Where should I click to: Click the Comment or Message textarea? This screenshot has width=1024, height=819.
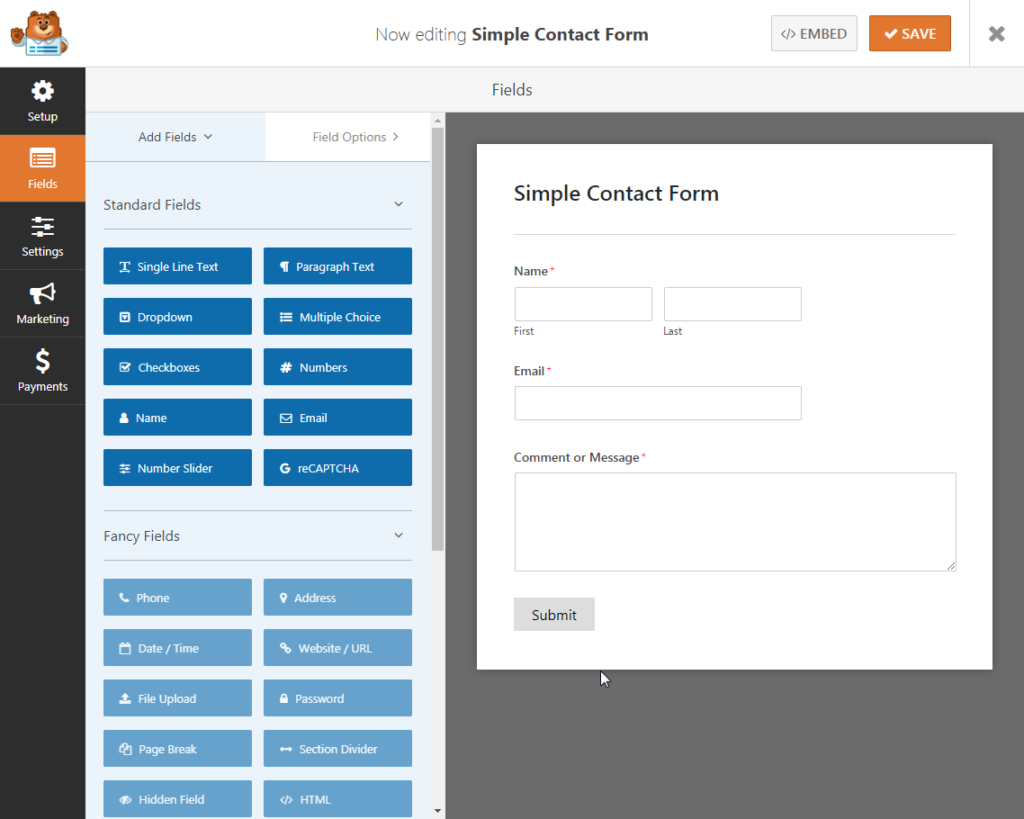[x=735, y=522]
